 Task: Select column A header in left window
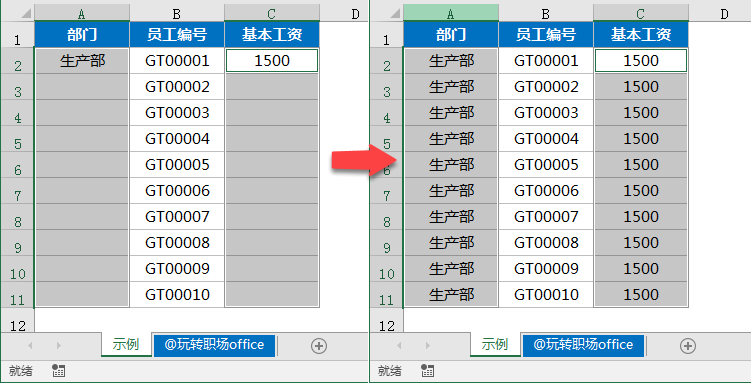click(x=82, y=13)
